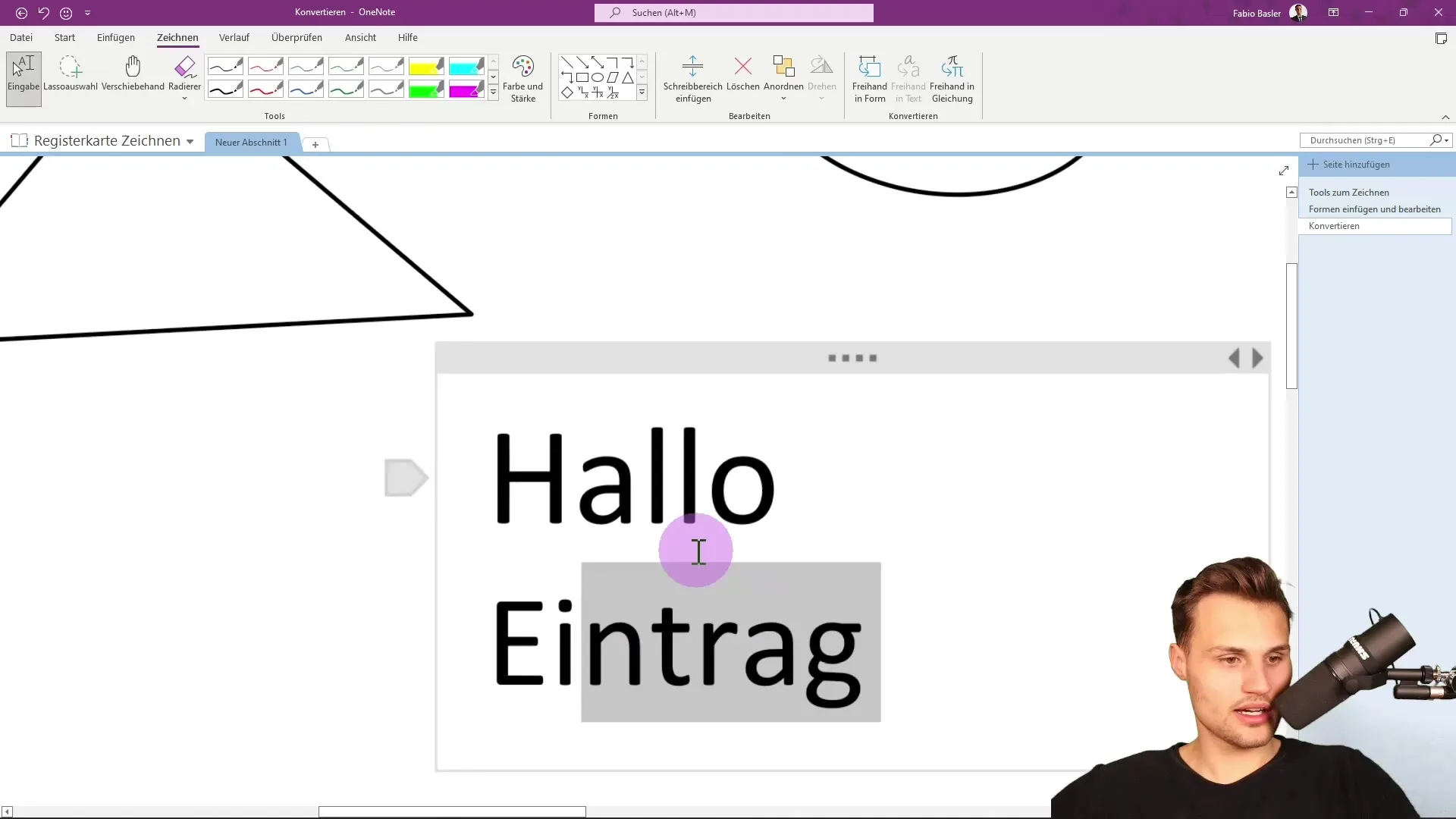Show next row in pen gallery
This screenshot has width=1456, height=819.
(493, 77)
